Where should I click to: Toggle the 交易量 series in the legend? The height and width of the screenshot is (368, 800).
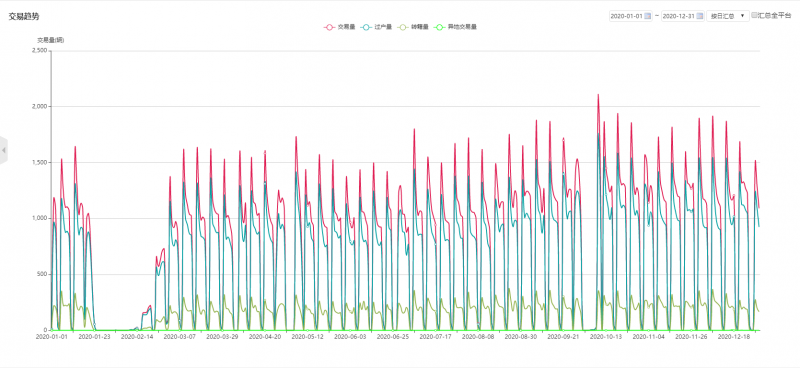coord(339,27)
